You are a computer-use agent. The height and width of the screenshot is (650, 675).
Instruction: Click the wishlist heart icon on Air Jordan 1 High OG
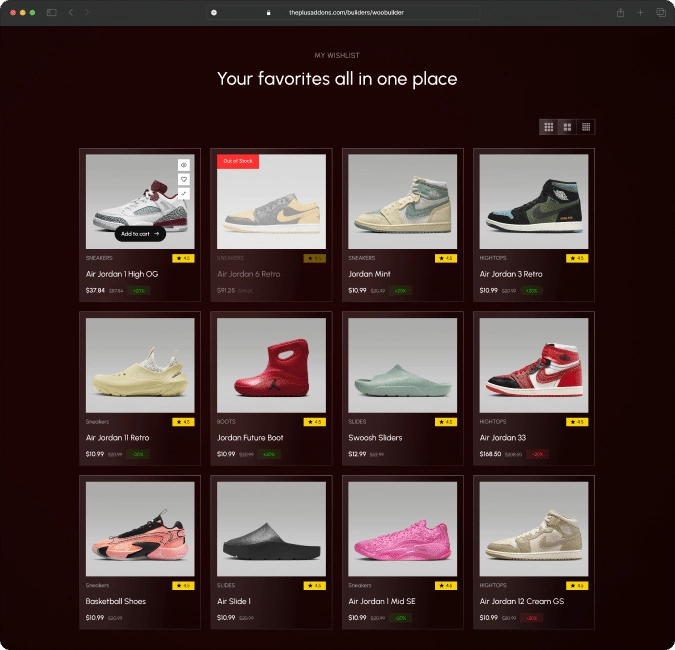(x=184, y=179)
